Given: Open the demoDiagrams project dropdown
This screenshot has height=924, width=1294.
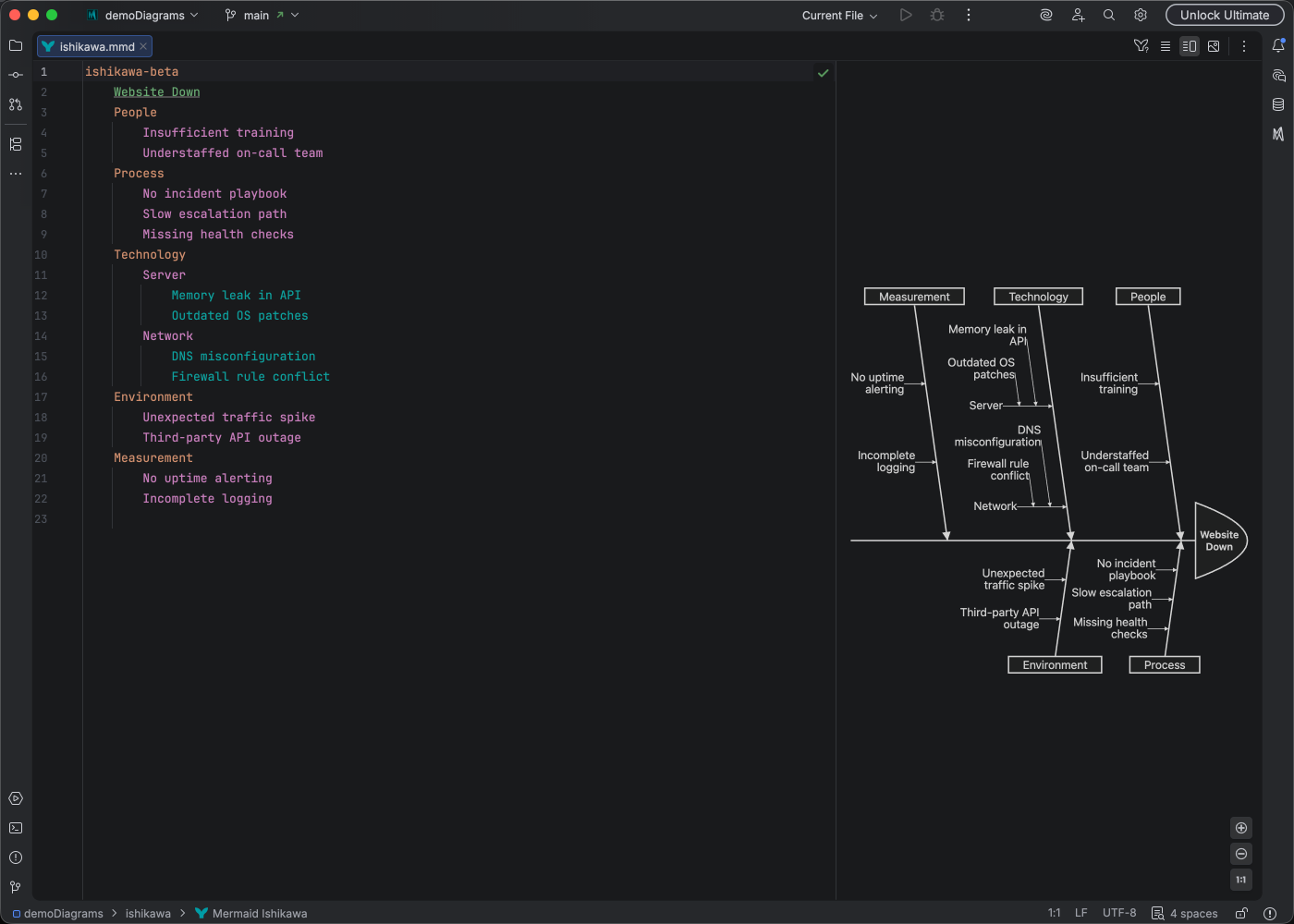Looking at the screenshot, I should tap(142, 15).
